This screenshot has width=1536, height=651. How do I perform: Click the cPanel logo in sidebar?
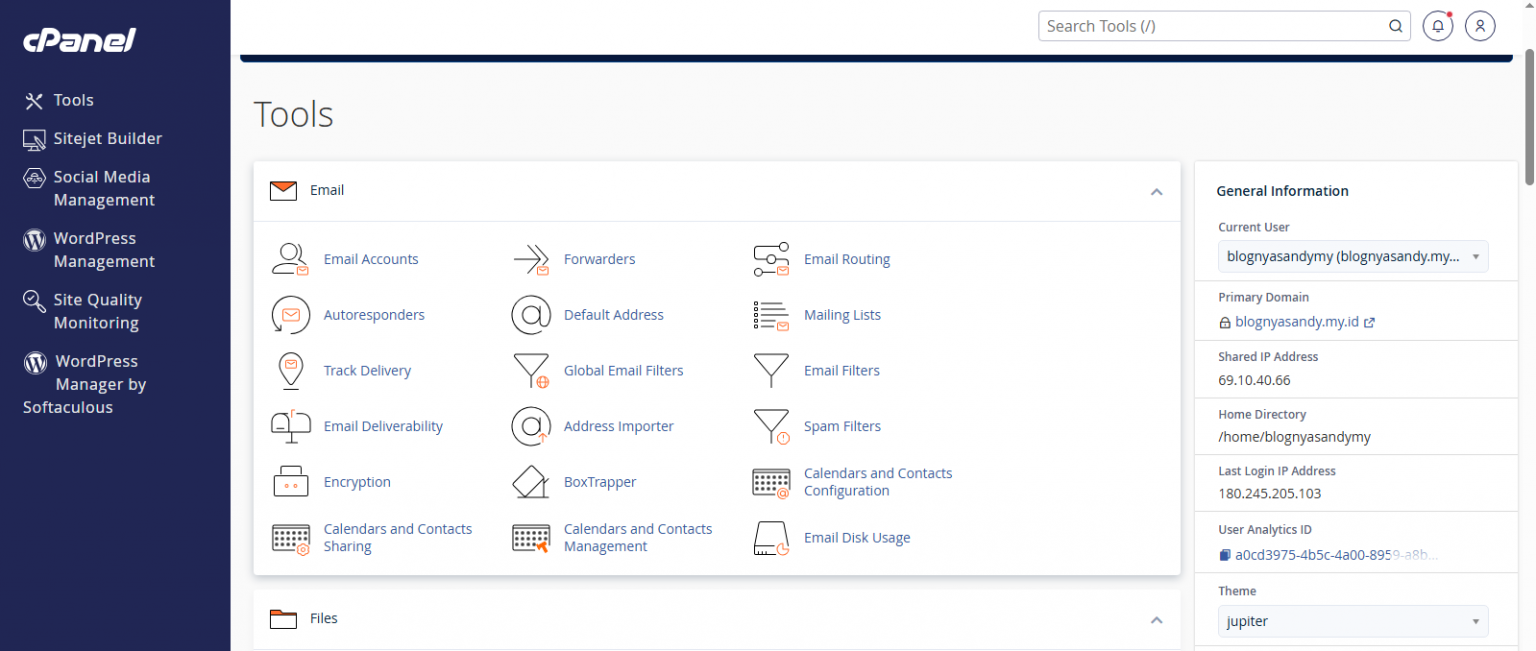tap(78, 40)
